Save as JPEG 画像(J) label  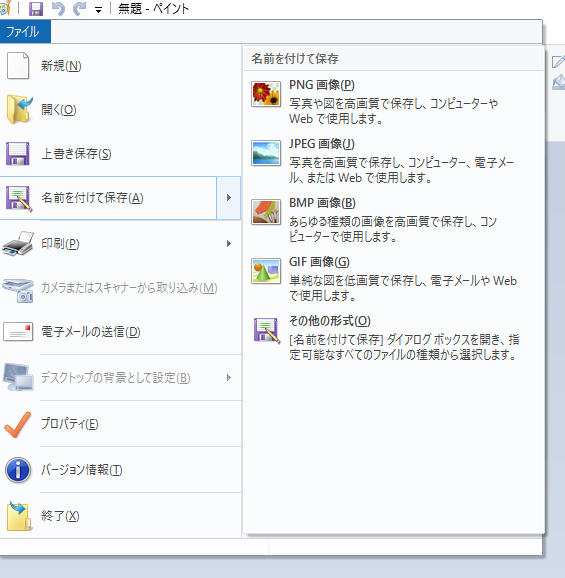coord(322,144)
